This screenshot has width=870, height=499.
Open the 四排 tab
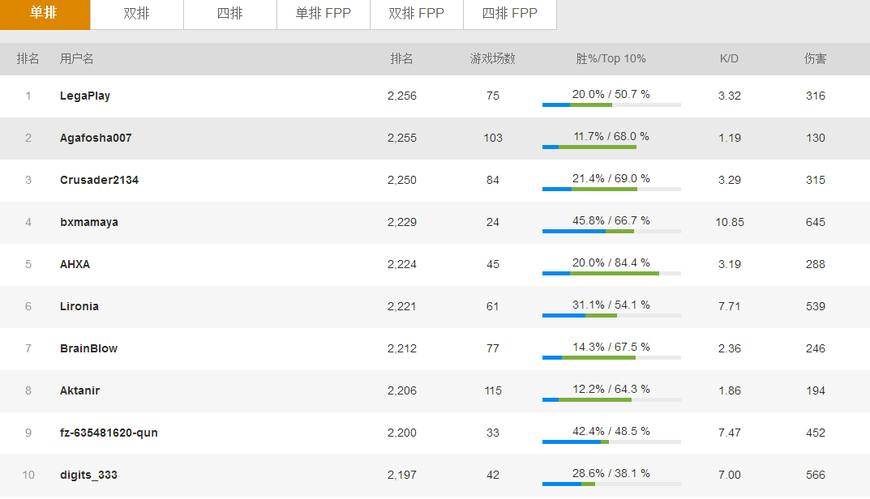[230, 14]
